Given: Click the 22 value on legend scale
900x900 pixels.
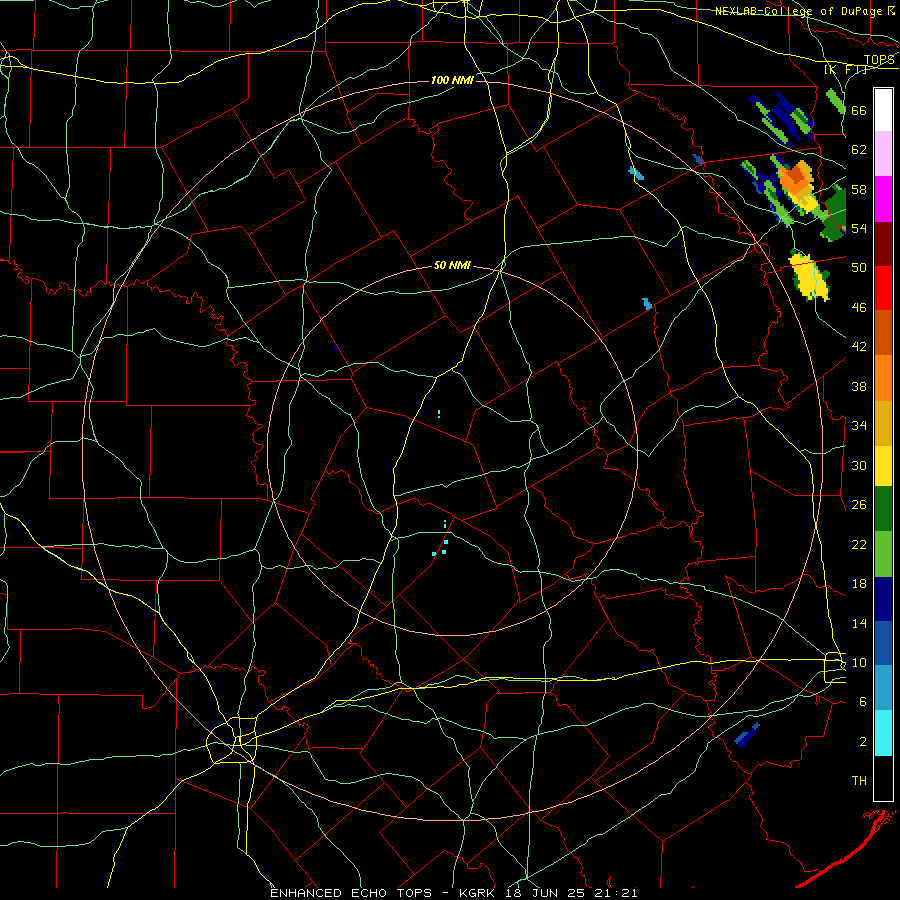Looking at the screenshot, I should [859, 544].
